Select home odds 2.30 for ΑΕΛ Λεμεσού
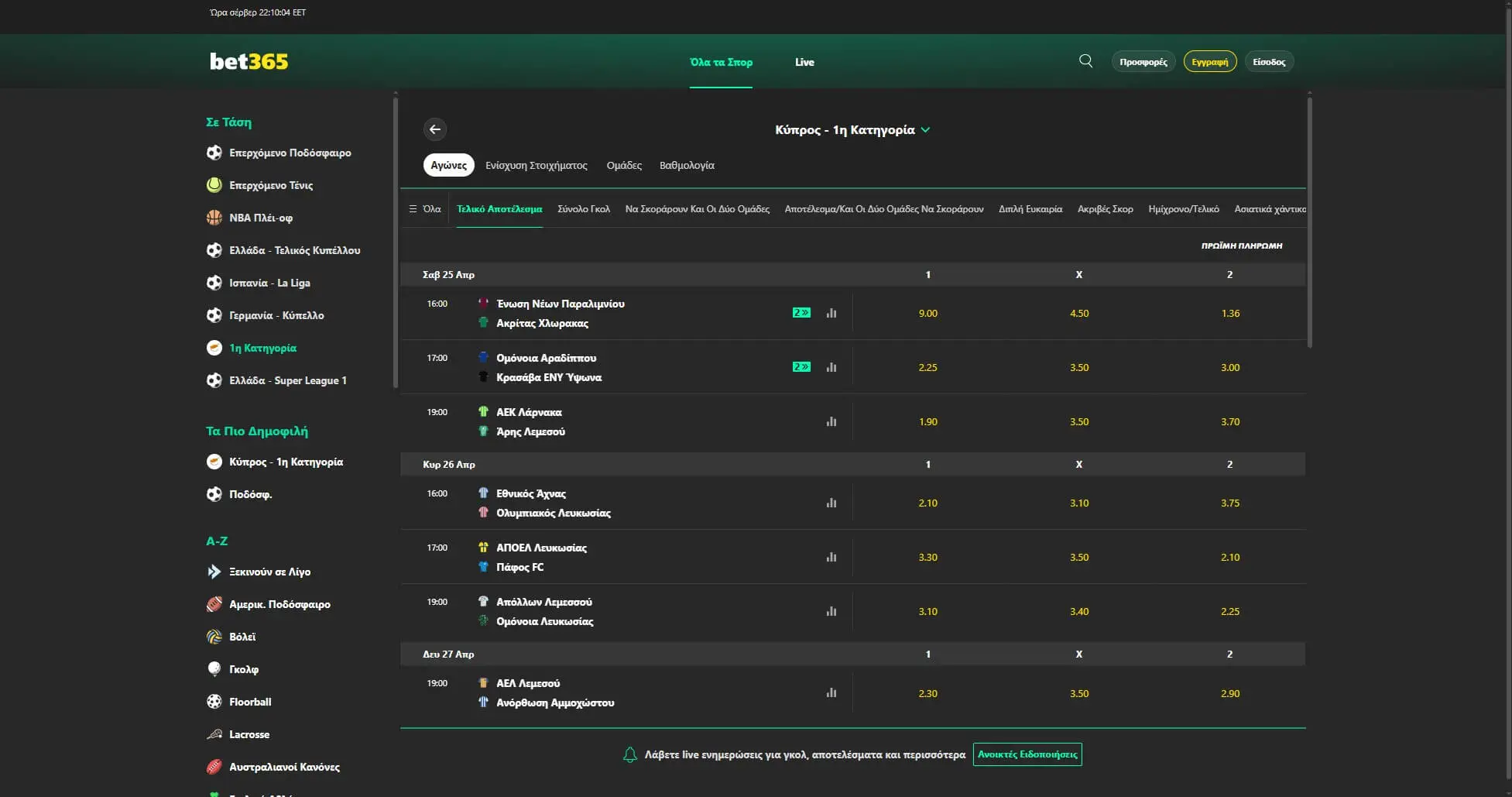The width and height of the screenshot is (1512, 797). tap(928, 693)
